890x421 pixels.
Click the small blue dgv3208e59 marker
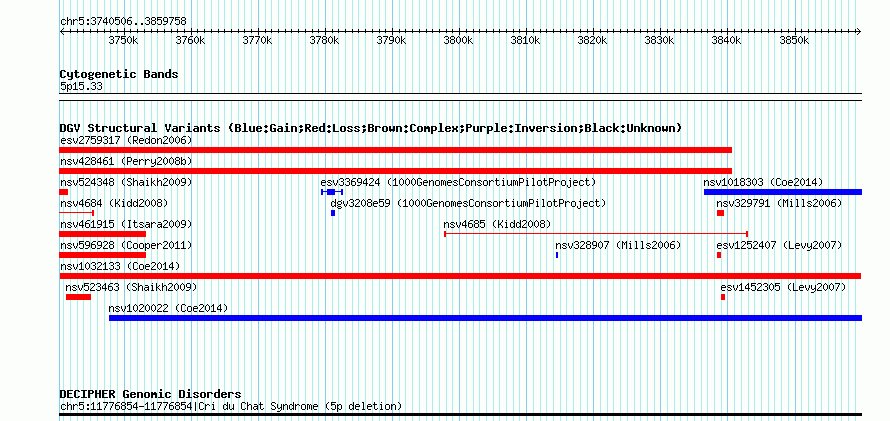click(x=333, y=213)
